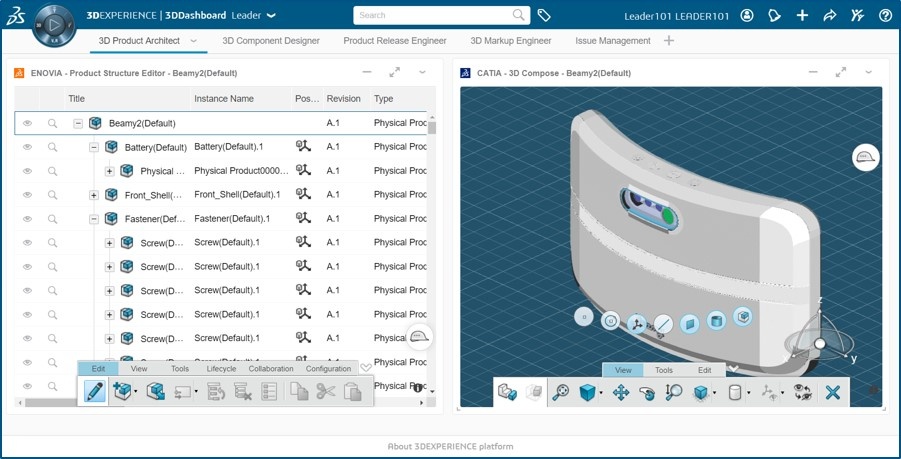Add a new dashboard tab with plus
The image size is (901, 459).
[x=669, y=41]
